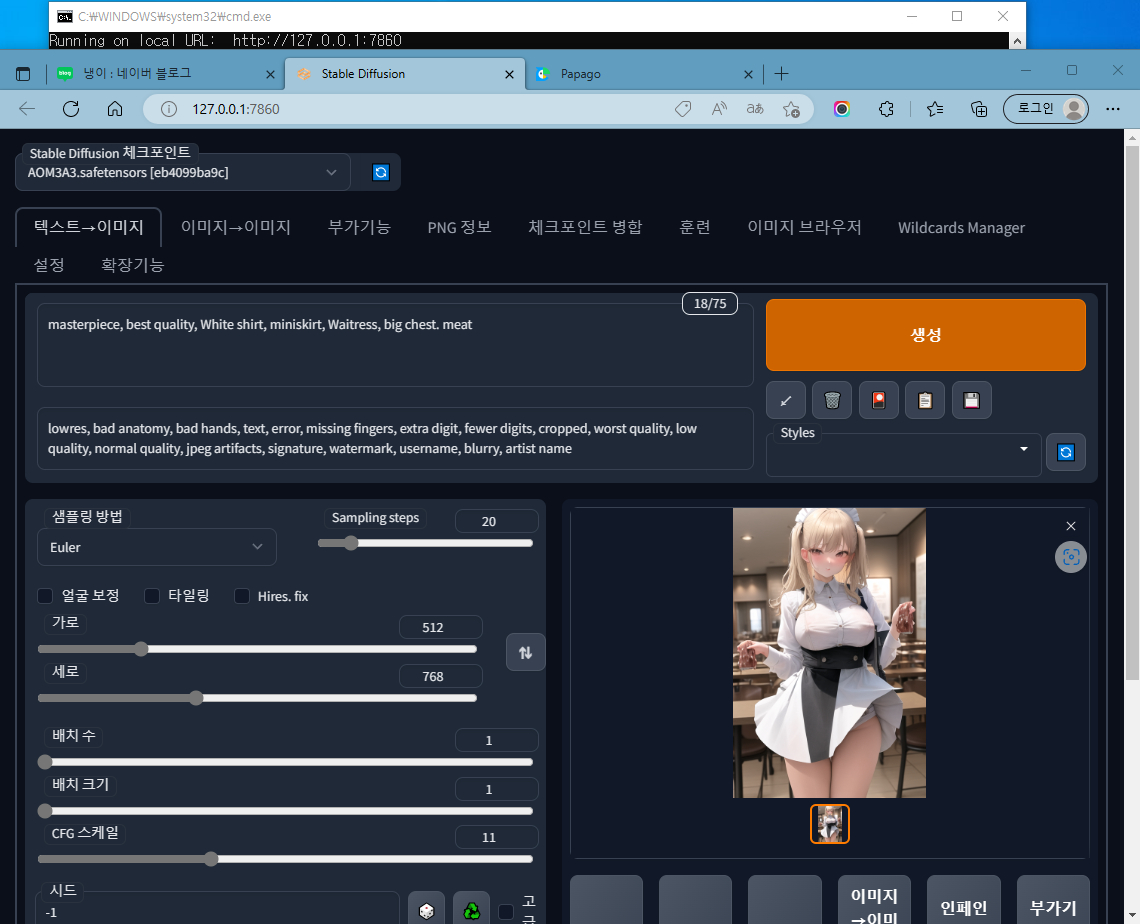Randomize seed with dice icon
1140x924 pixels.
pyautogui.click(x=427, y=910)
